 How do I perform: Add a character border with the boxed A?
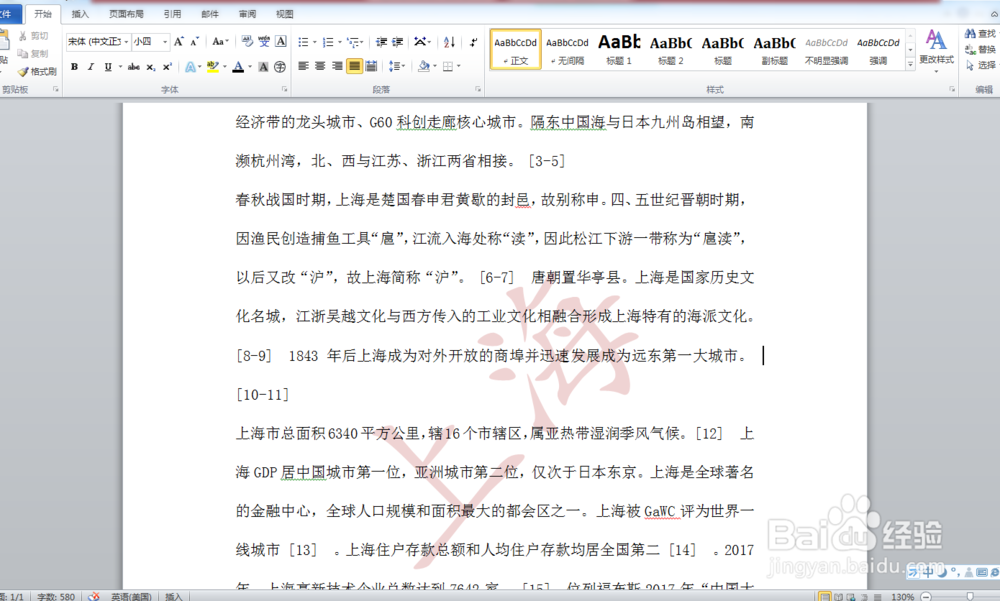(281, 41)
